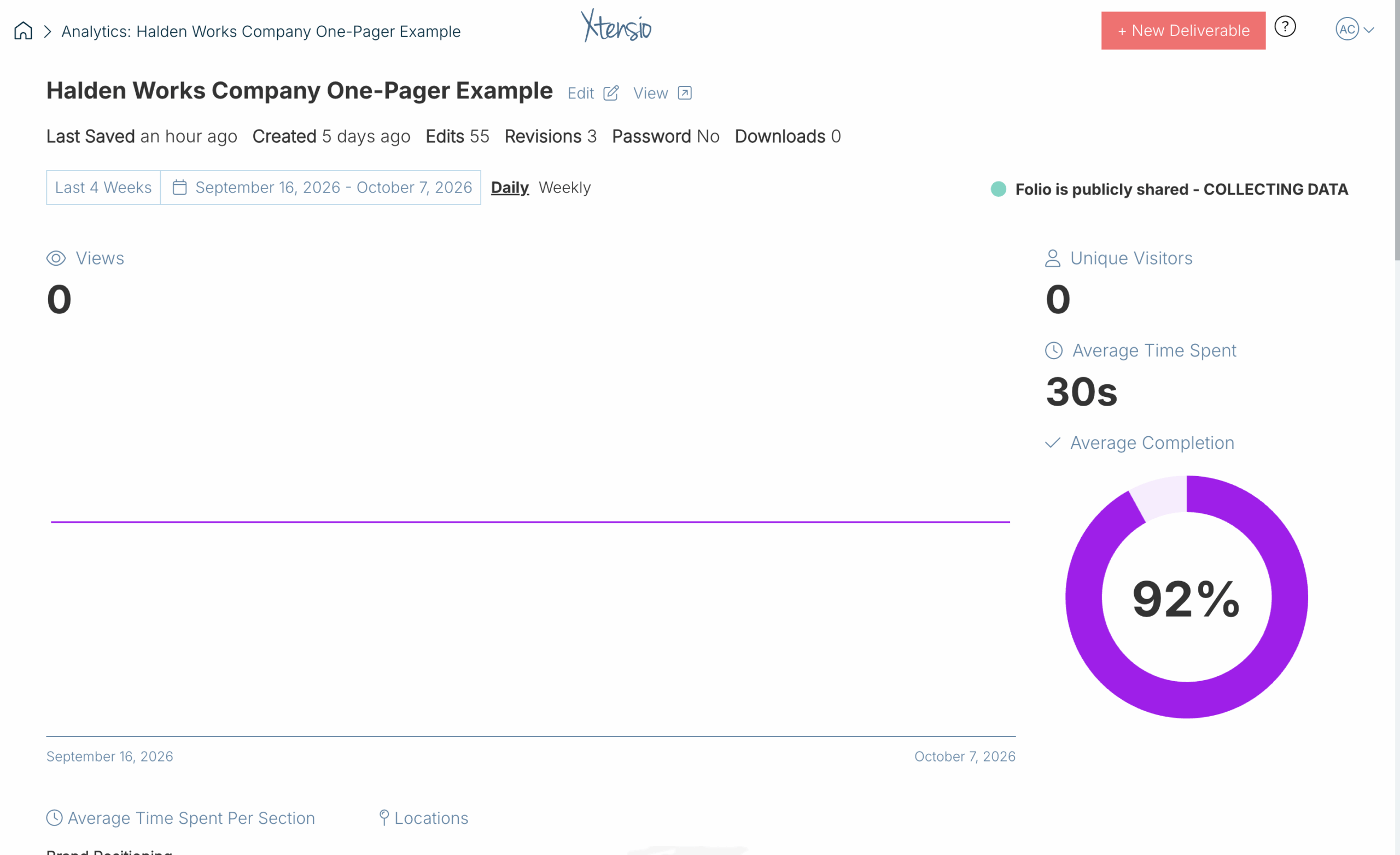Click the 'Folio is publicly shared' status text
1400x855 pixels.
coord(1181,189)
